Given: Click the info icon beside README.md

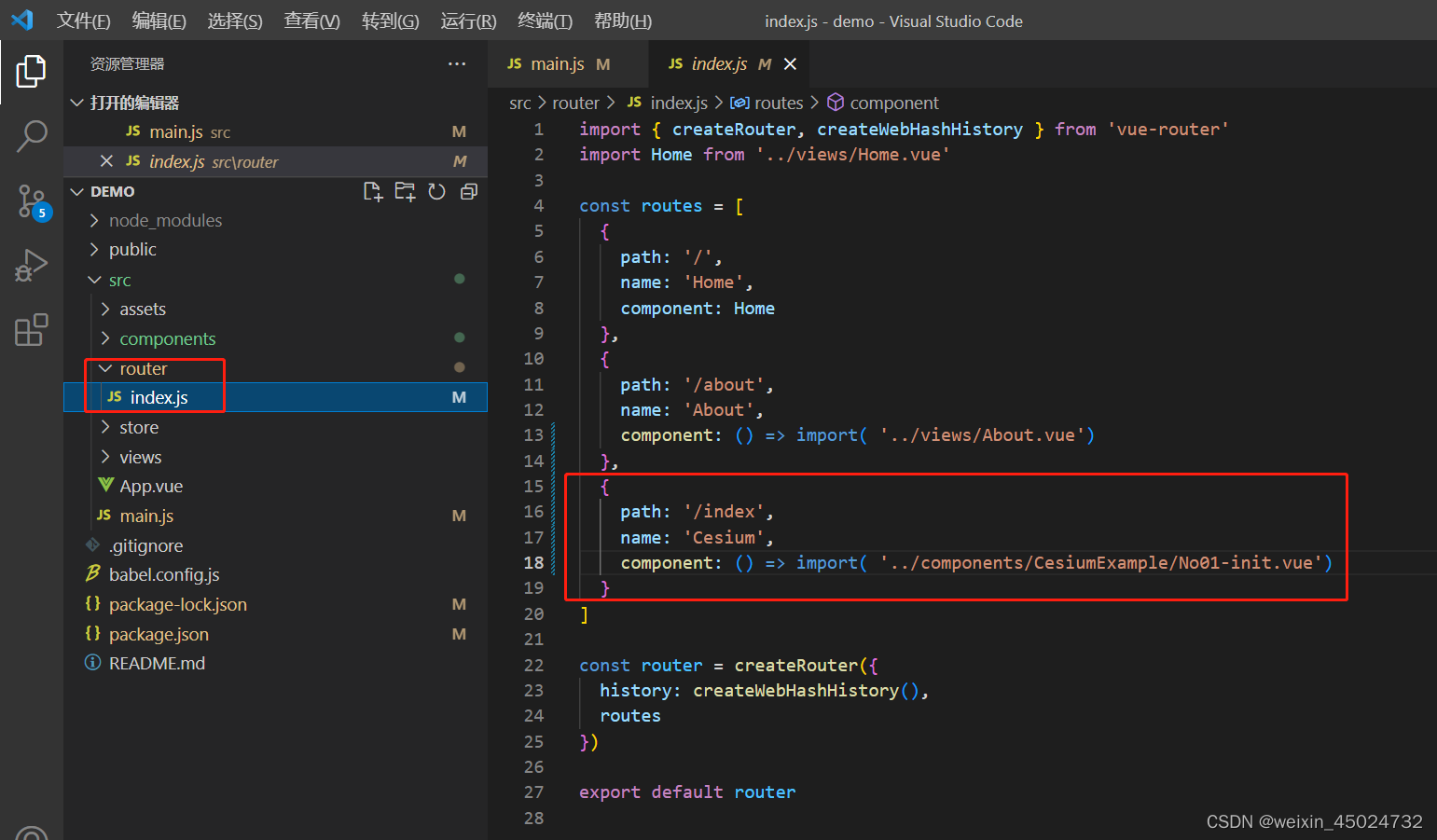Looking at the screenshot, I should [x=92, y=663].
